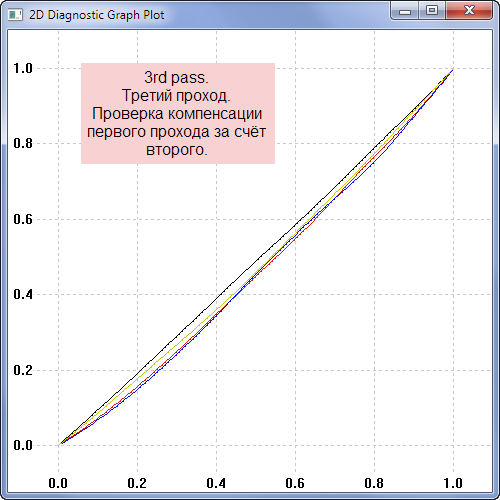
Task: Minimize the 2D Diagnostic Graph Plot window
Action: point(405,11)
